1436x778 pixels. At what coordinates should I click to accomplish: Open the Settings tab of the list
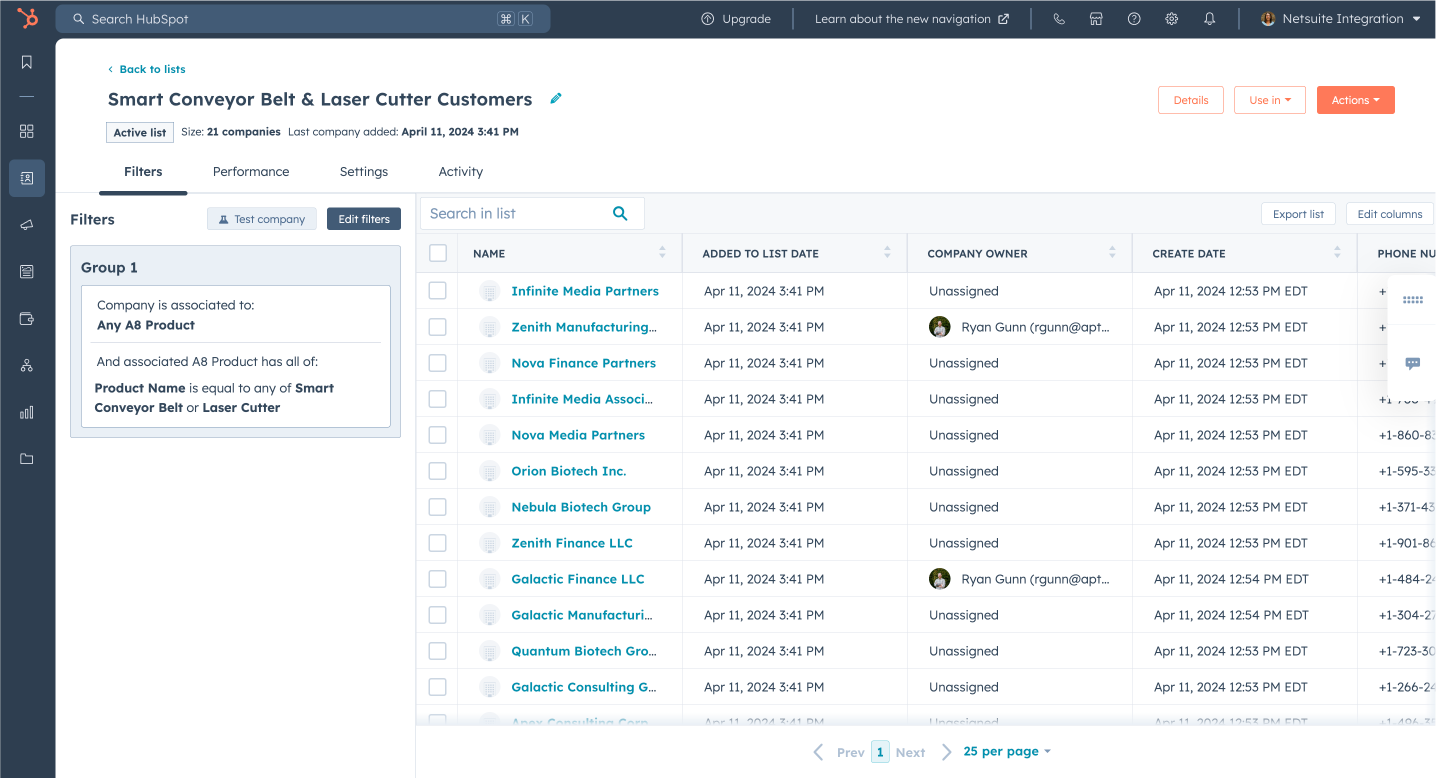click(x=364, y=172)
